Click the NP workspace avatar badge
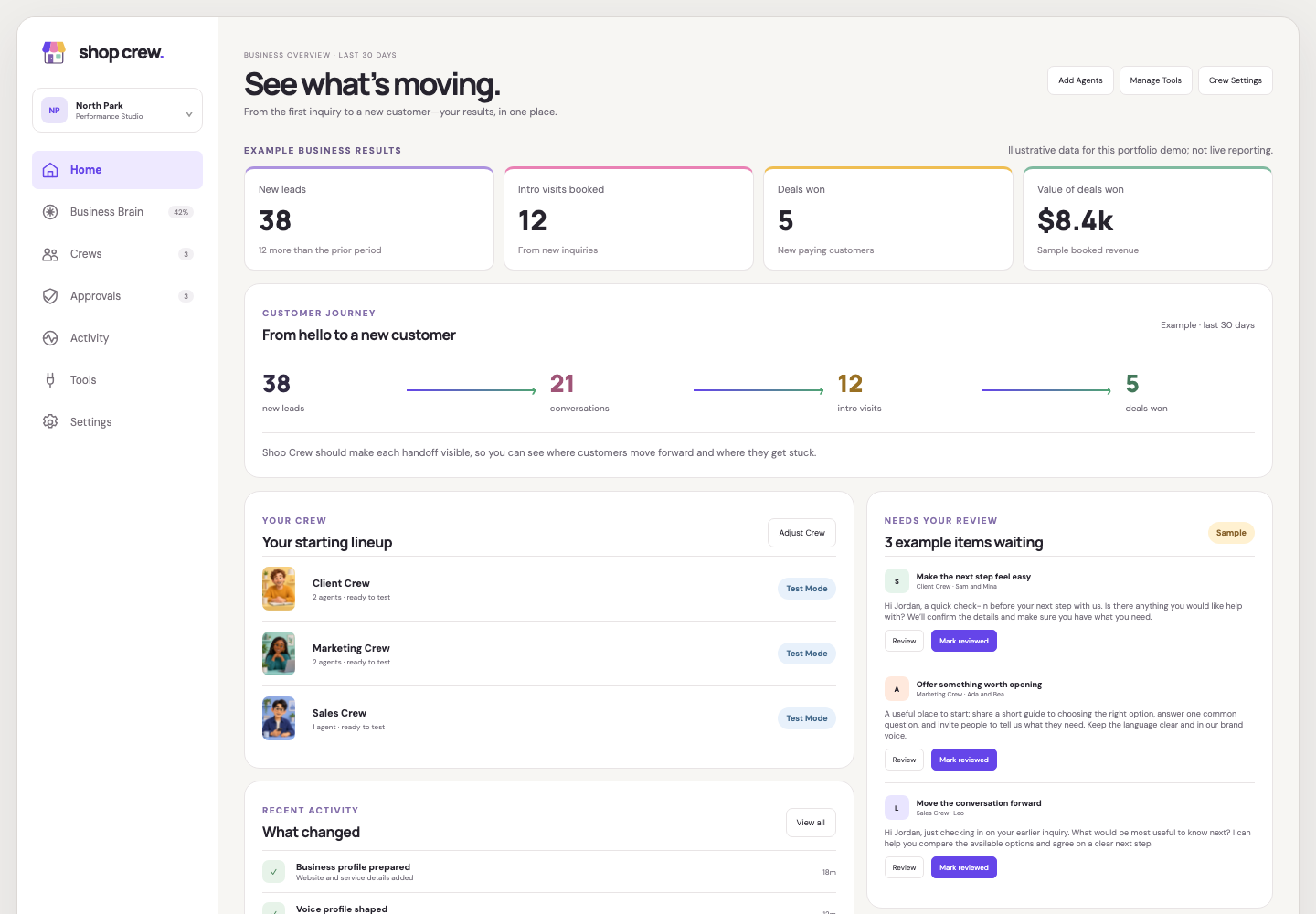This screenshot has height=914, width=1316. [55, 111]
